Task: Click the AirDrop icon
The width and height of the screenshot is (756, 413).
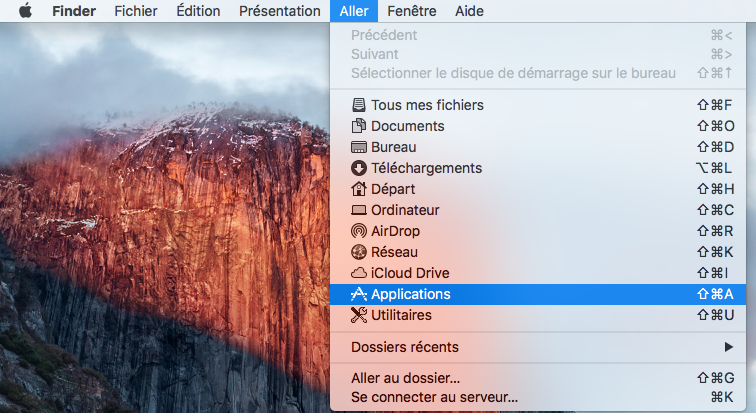Action: tap(360, 231)
